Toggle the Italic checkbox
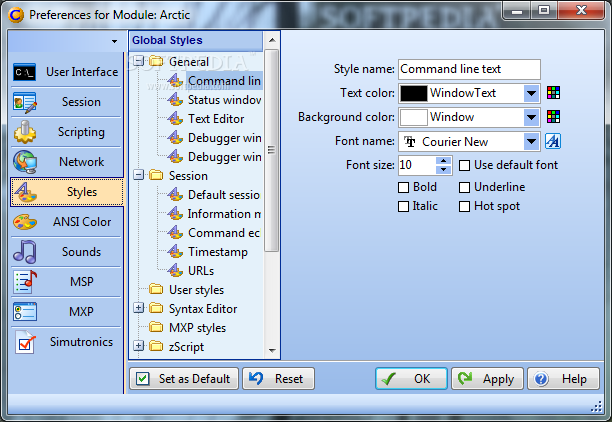Image resolution: width=612 pixels, height=422 pixels. coord(404,206)
